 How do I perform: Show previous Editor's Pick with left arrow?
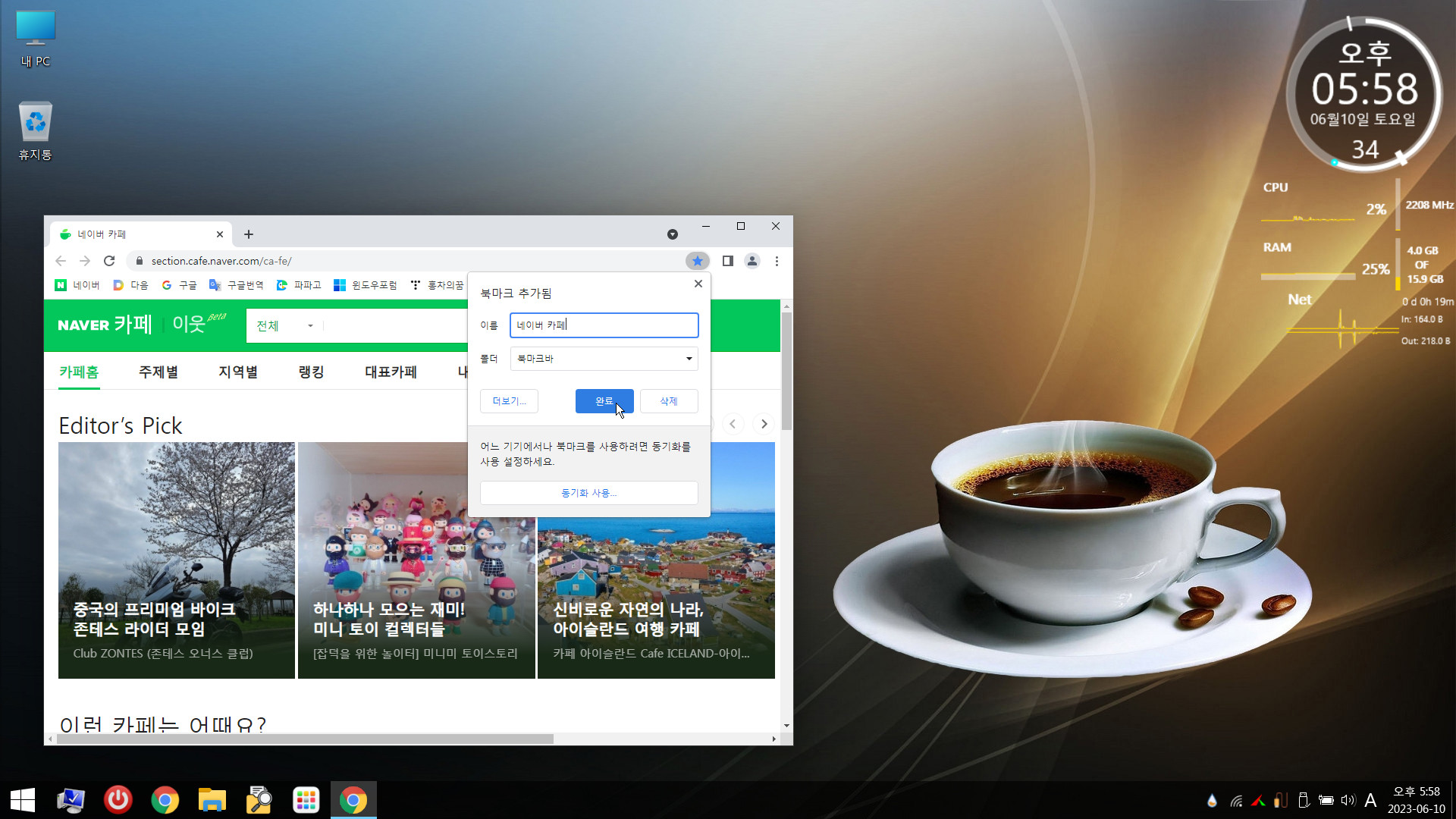coord(733,424)
